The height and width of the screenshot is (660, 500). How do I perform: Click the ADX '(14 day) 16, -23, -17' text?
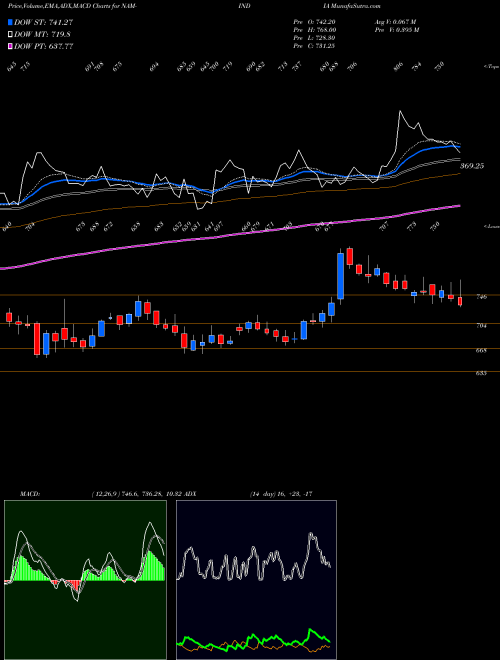[281, 494]
